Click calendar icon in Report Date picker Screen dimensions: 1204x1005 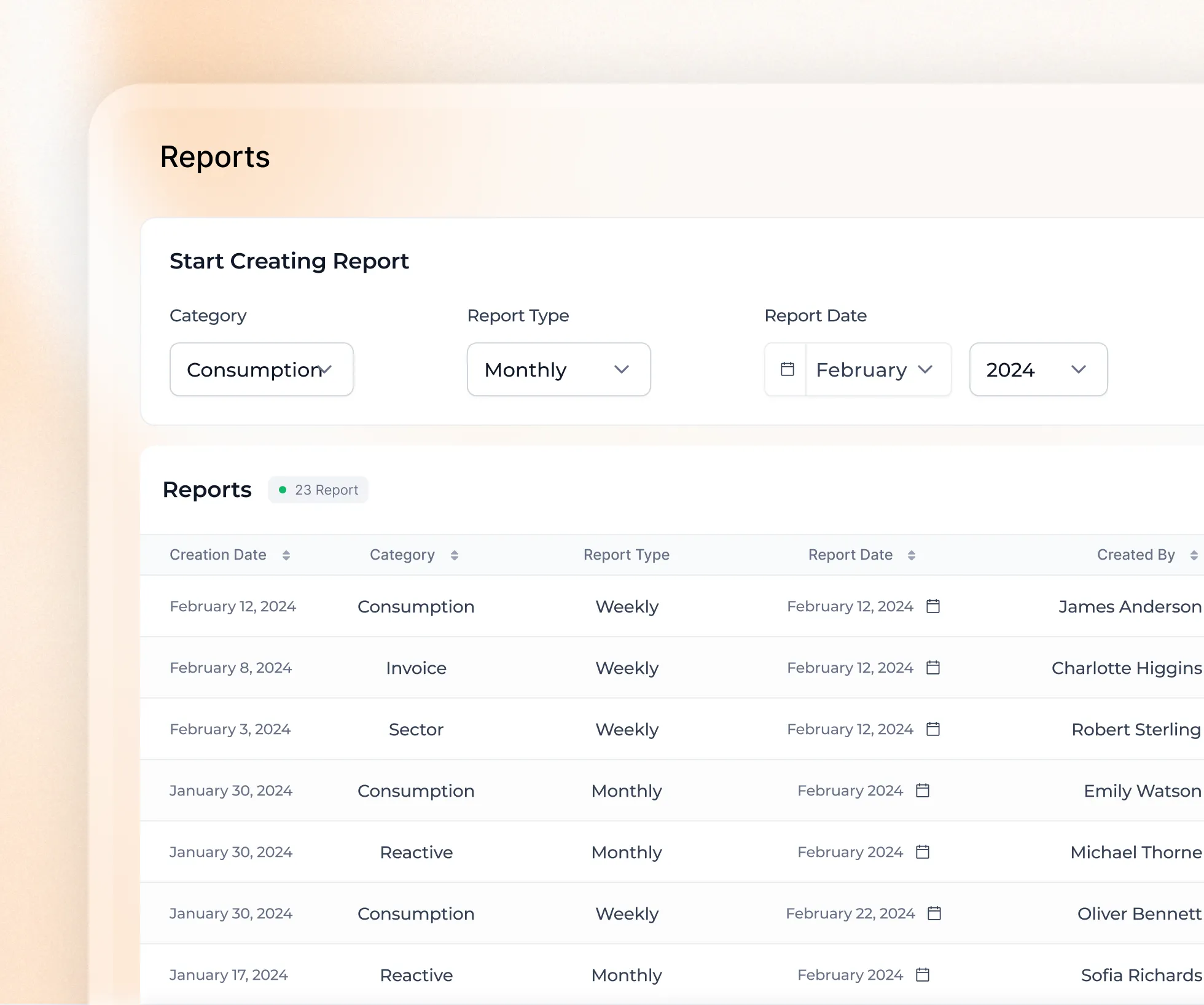(x=787, y=369)
